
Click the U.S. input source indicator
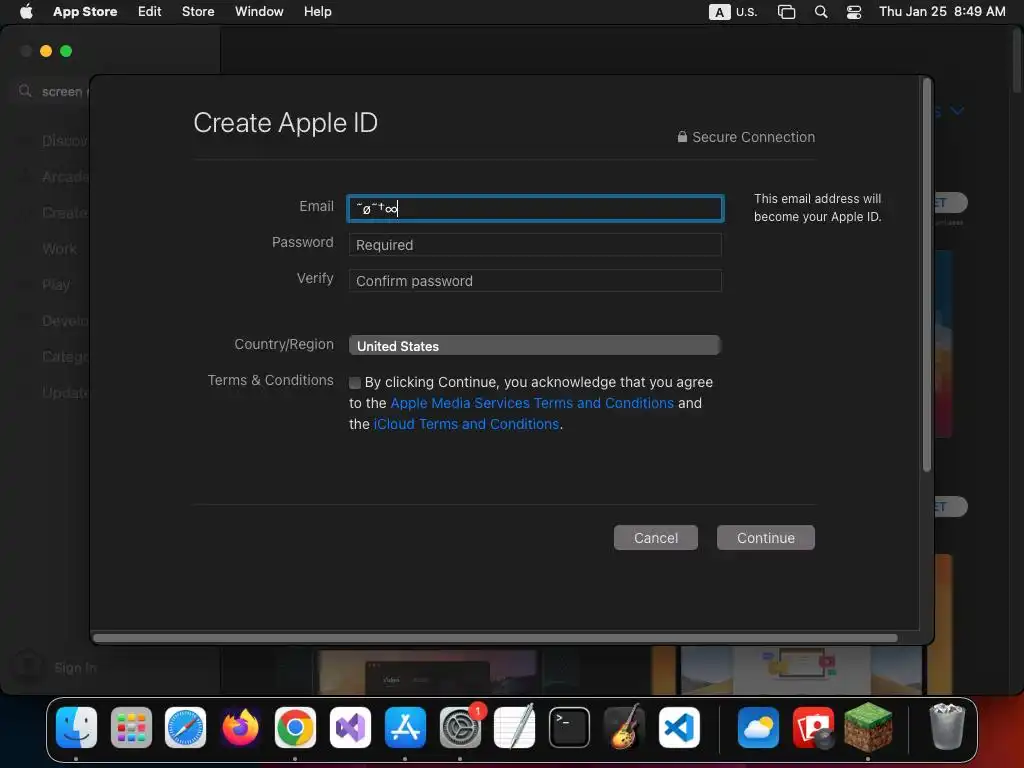click(x=733, y=12)
